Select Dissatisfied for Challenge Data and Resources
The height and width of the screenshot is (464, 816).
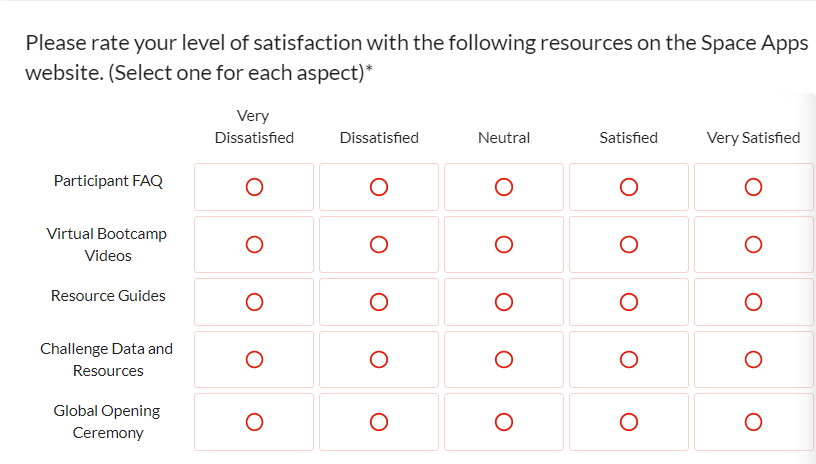click(378, 359)
